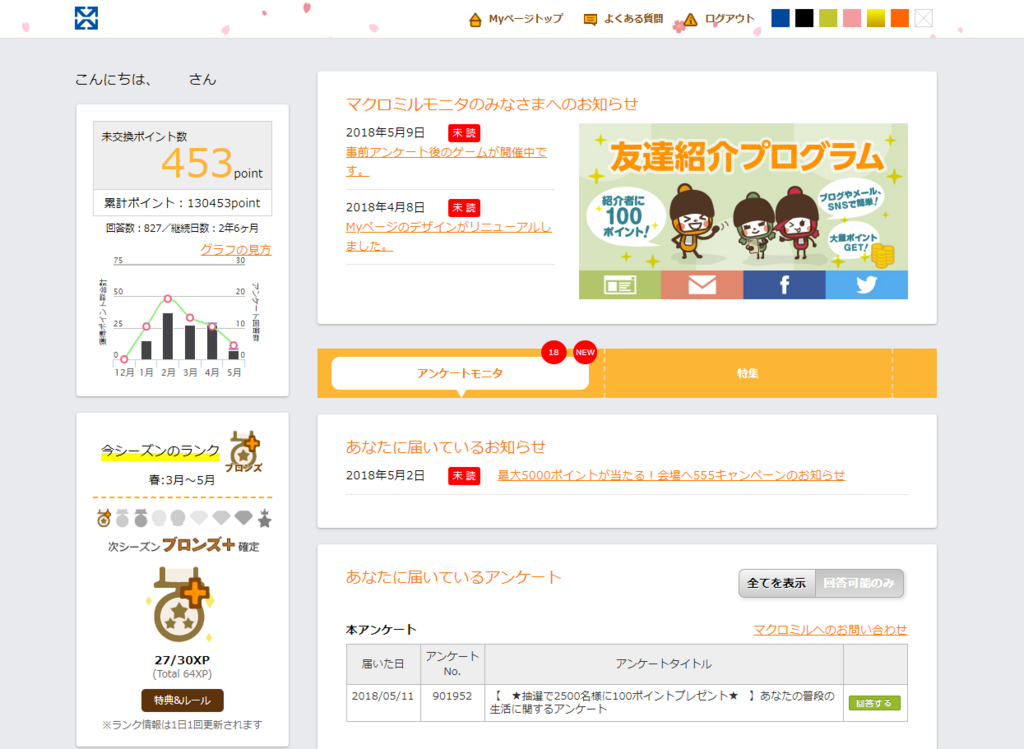Open the グラフの見方 link
The height and width of the screenshot is (749, 1024).
[x=236, y=249]
